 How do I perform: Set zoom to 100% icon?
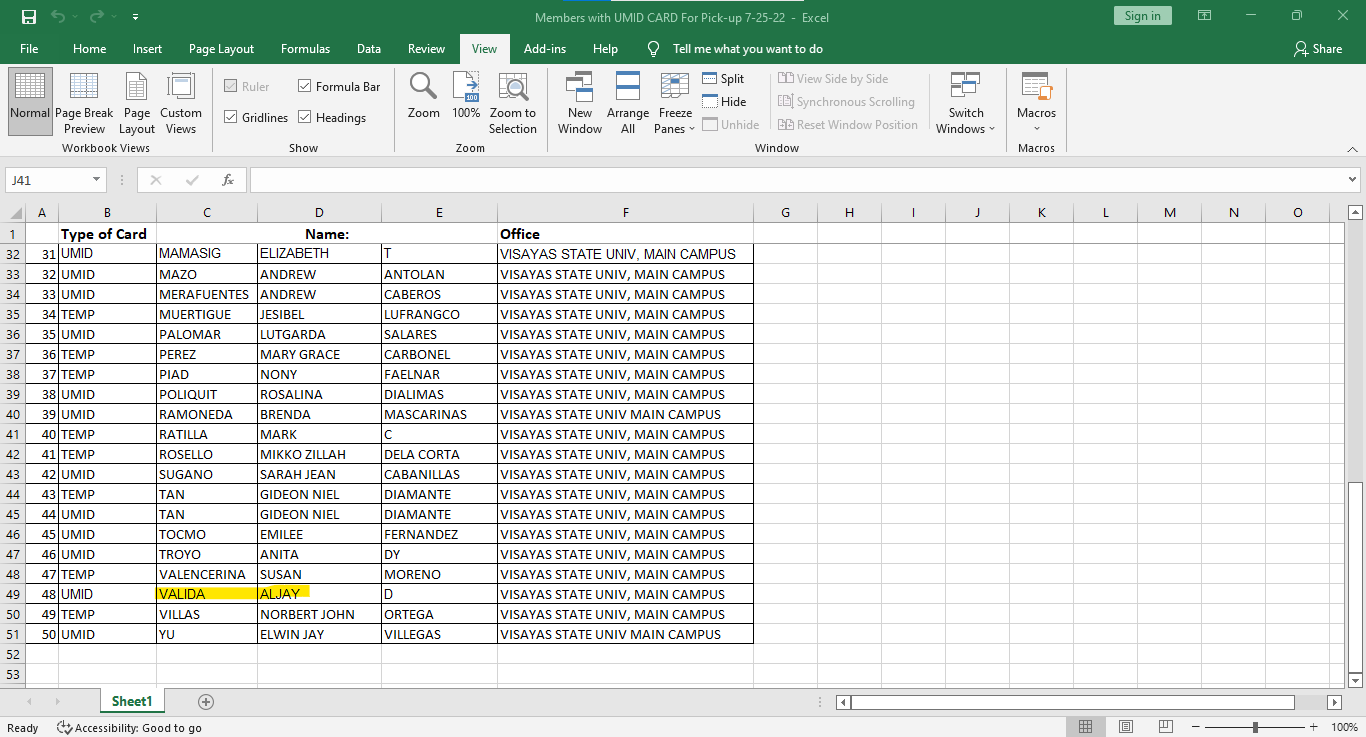(x=466, y=87)
